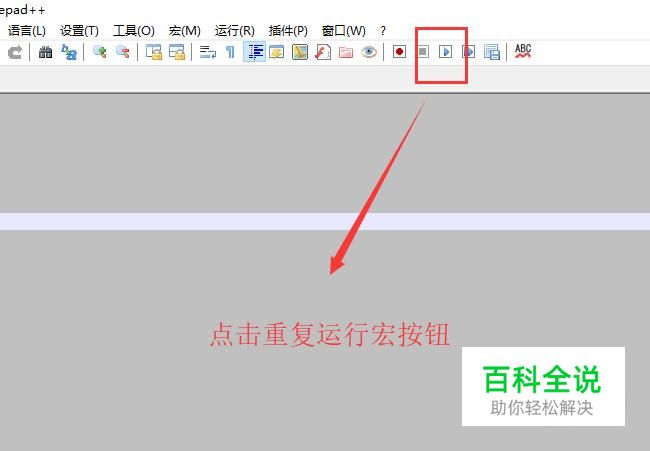Toggle synchronize horizontal scrolling icon

[177, 52]
